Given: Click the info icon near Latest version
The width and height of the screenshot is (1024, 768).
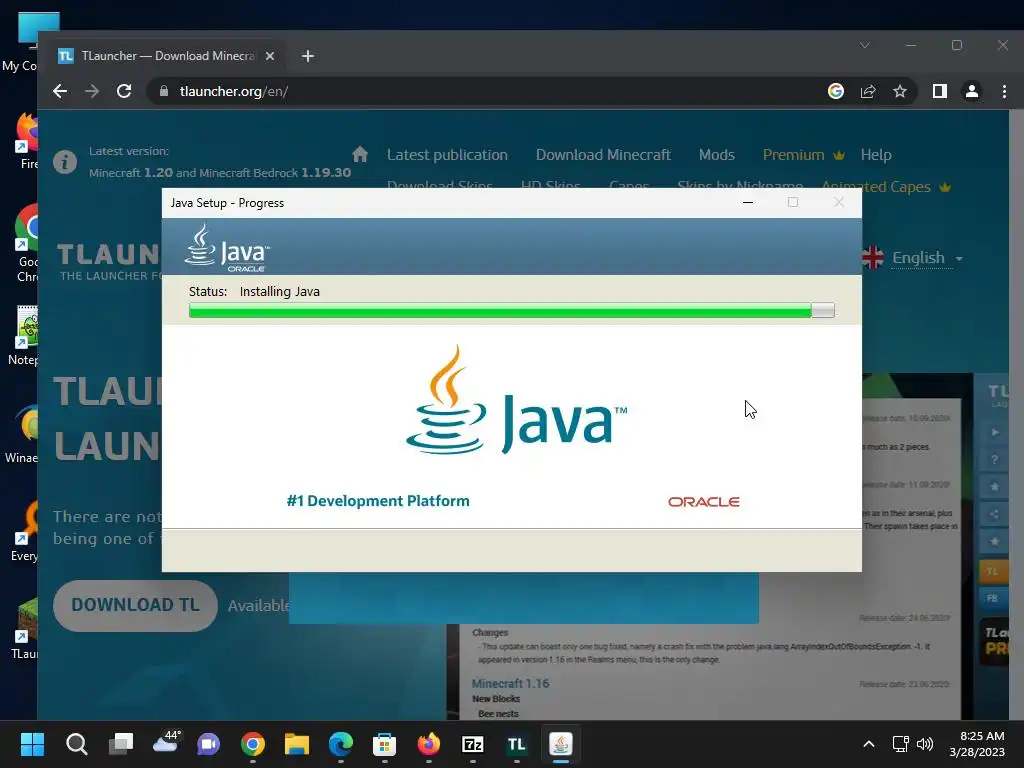Looking at the screenshot, I should tap(65, 161).
